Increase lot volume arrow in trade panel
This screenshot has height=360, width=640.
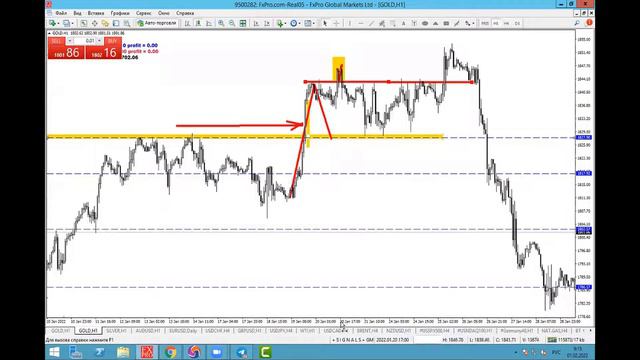tap(99, 41)
